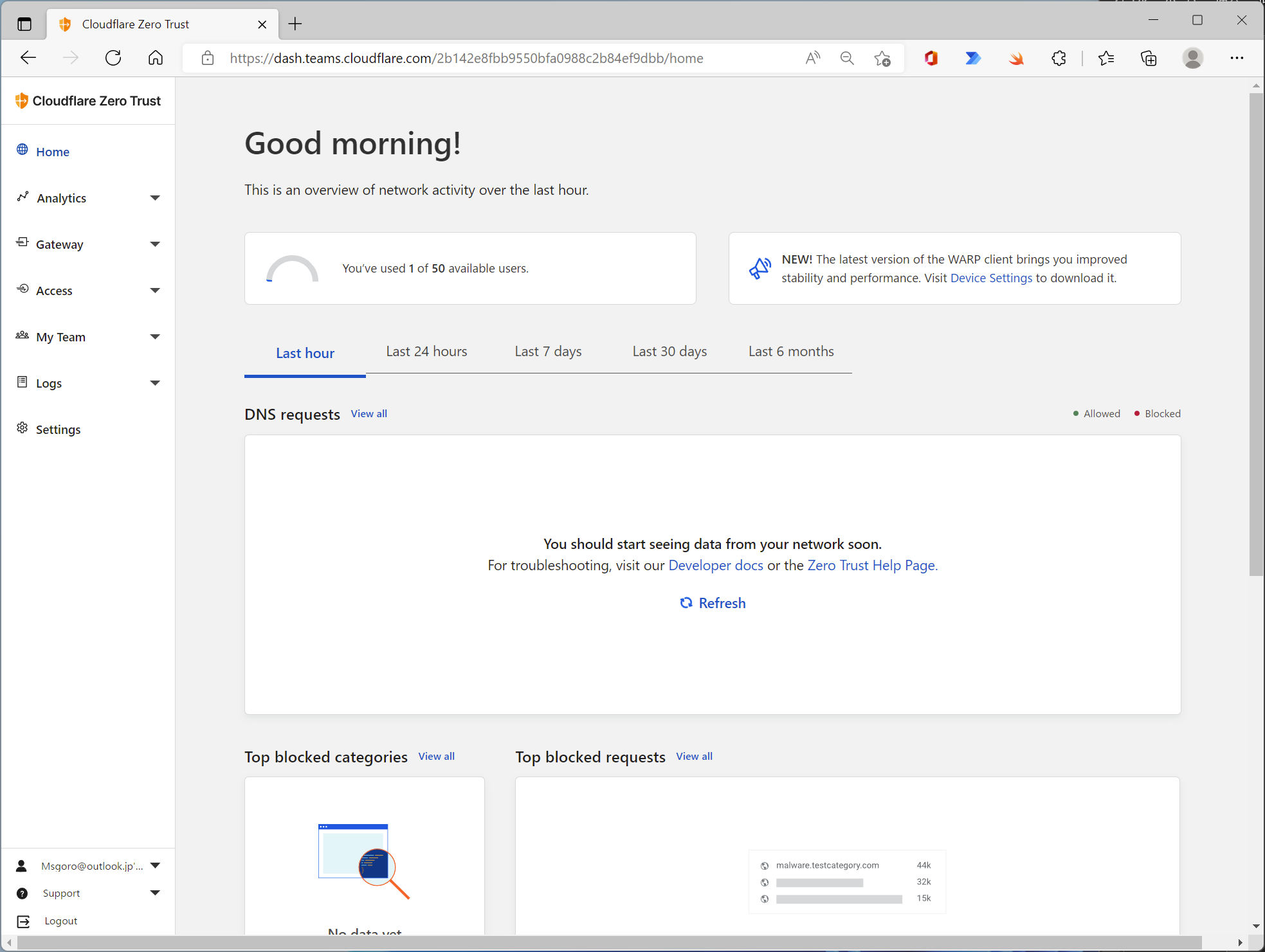The height and width of the screenshot is (952, 1265).
Task: View all top blocked categories
Action: [437, 757]
